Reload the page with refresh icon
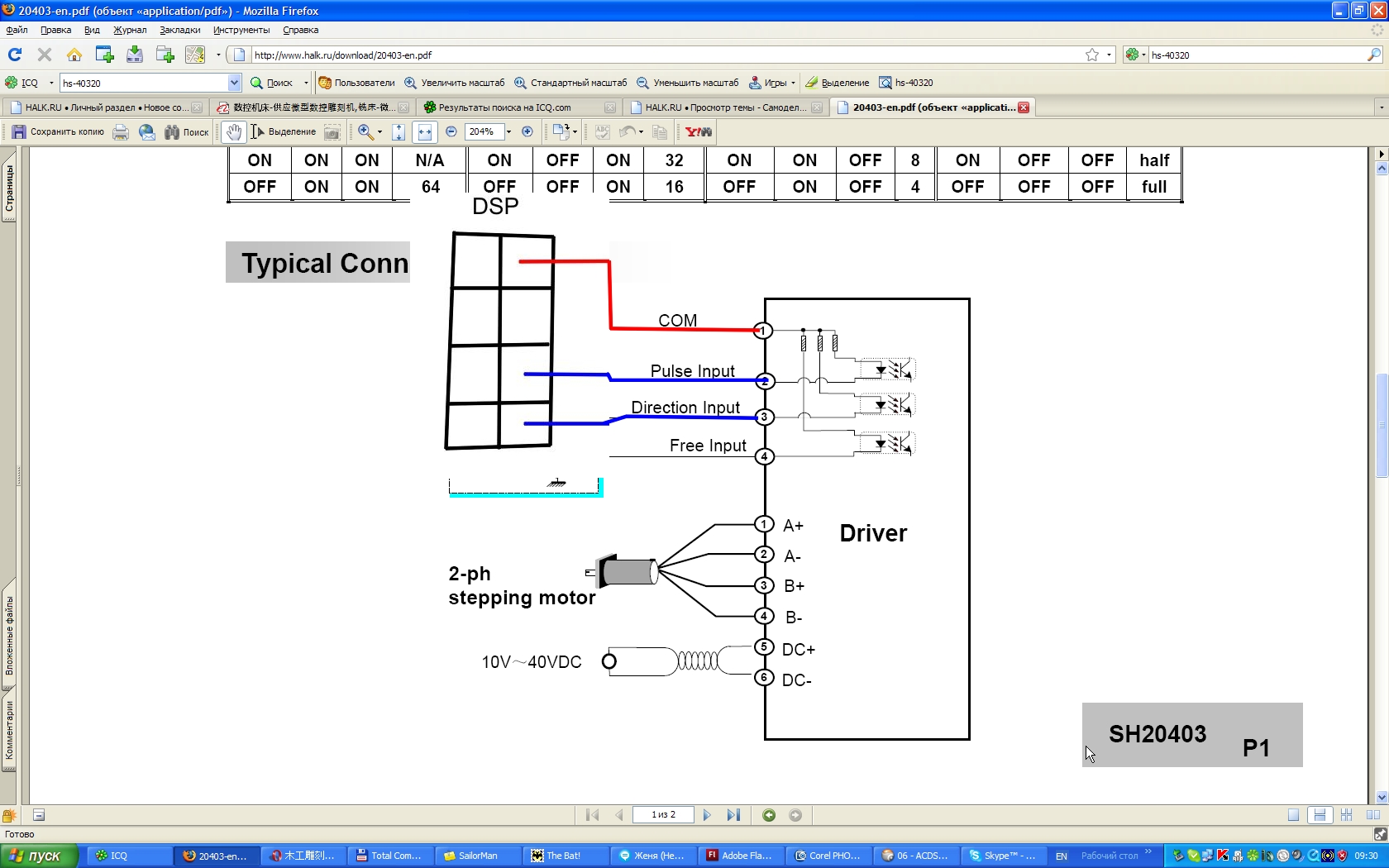 click(x=15, y=55)
